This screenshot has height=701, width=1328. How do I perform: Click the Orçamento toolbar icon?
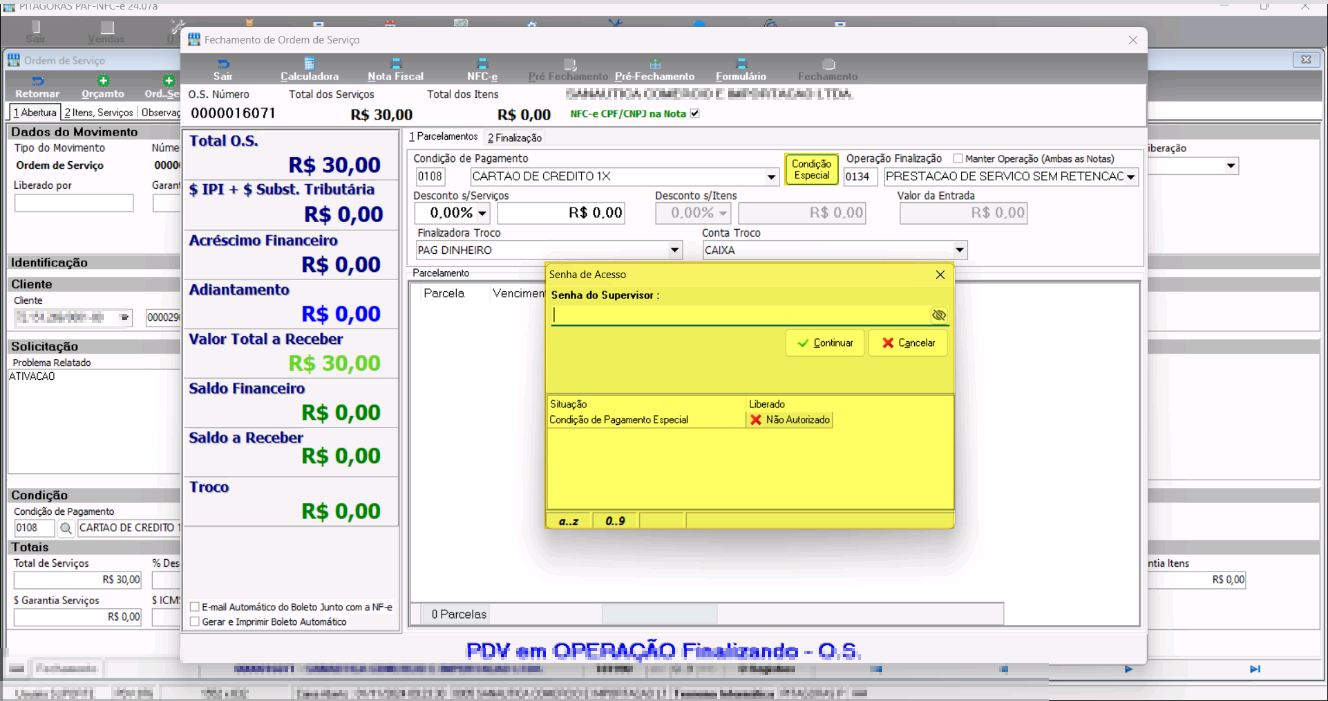[103, 87]
